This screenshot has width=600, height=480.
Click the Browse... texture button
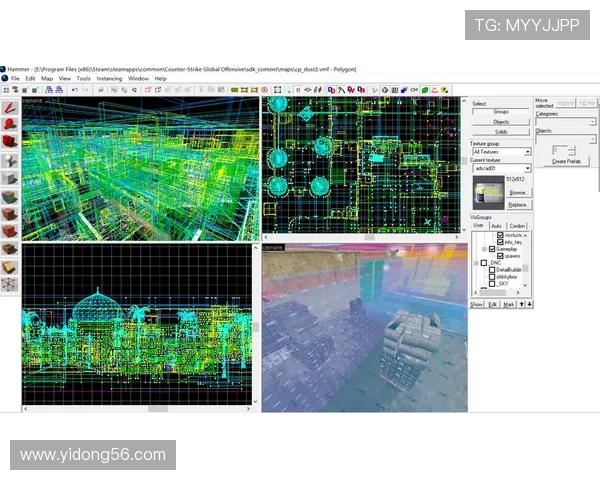(x=519, y=192)
